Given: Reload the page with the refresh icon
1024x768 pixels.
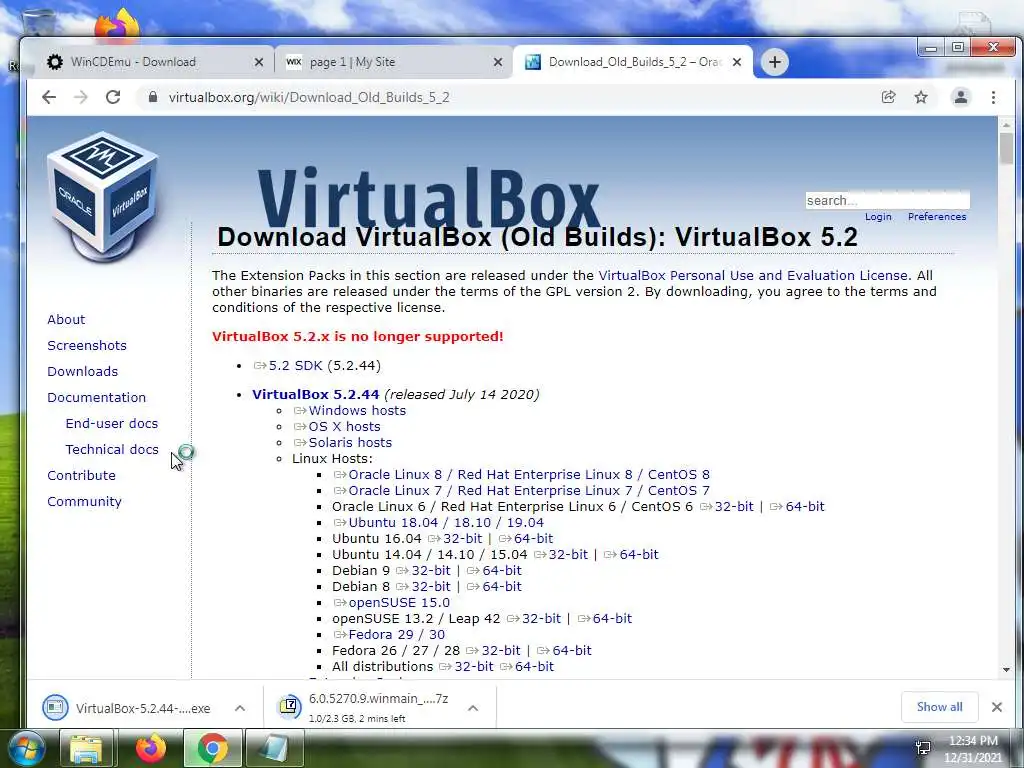Looking at the screenshot, I should coord(113,97).
